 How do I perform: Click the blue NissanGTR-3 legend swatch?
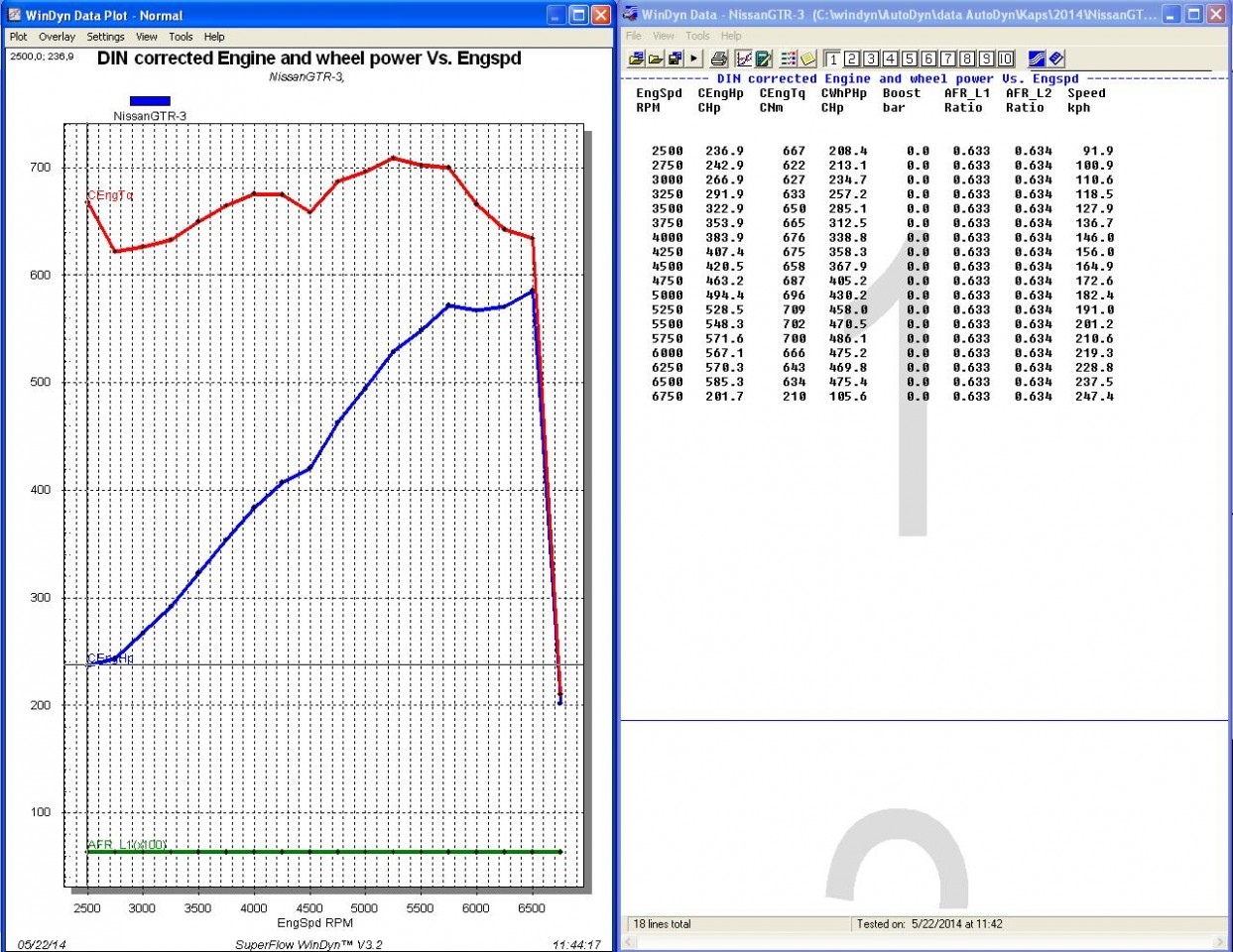pyautogui.click(x=150, y=100)
